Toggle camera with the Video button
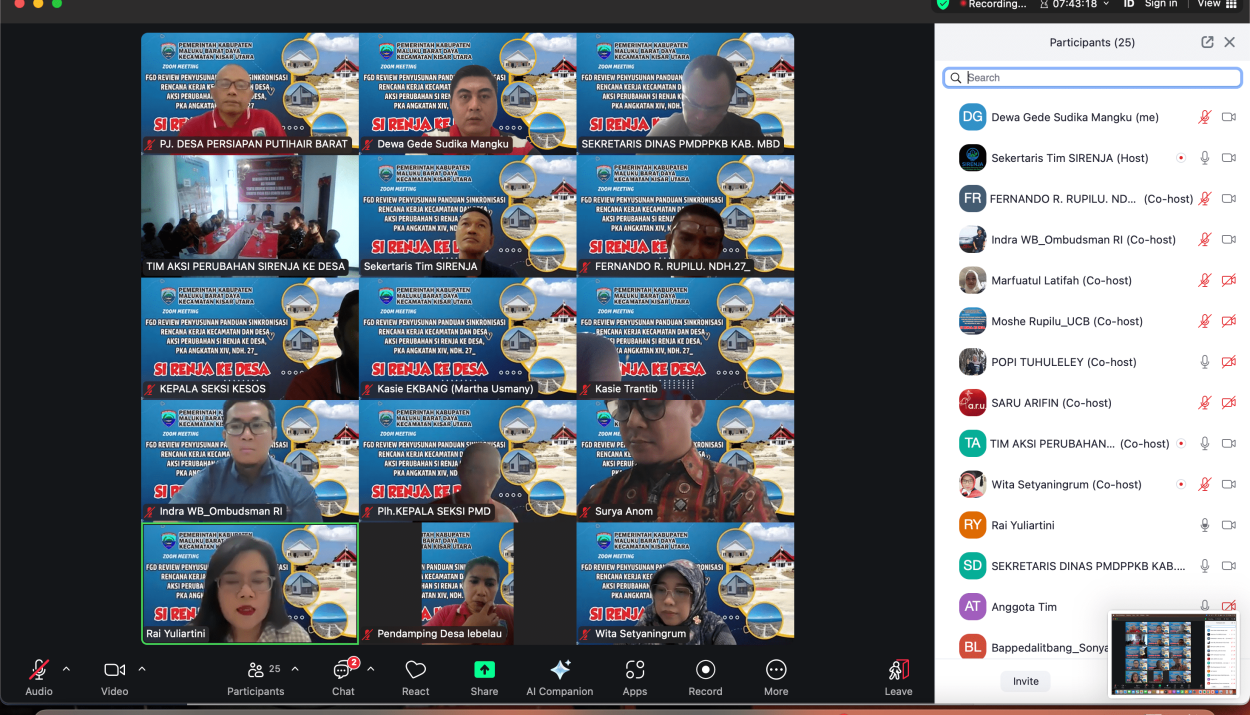 (x=115, y=670)
